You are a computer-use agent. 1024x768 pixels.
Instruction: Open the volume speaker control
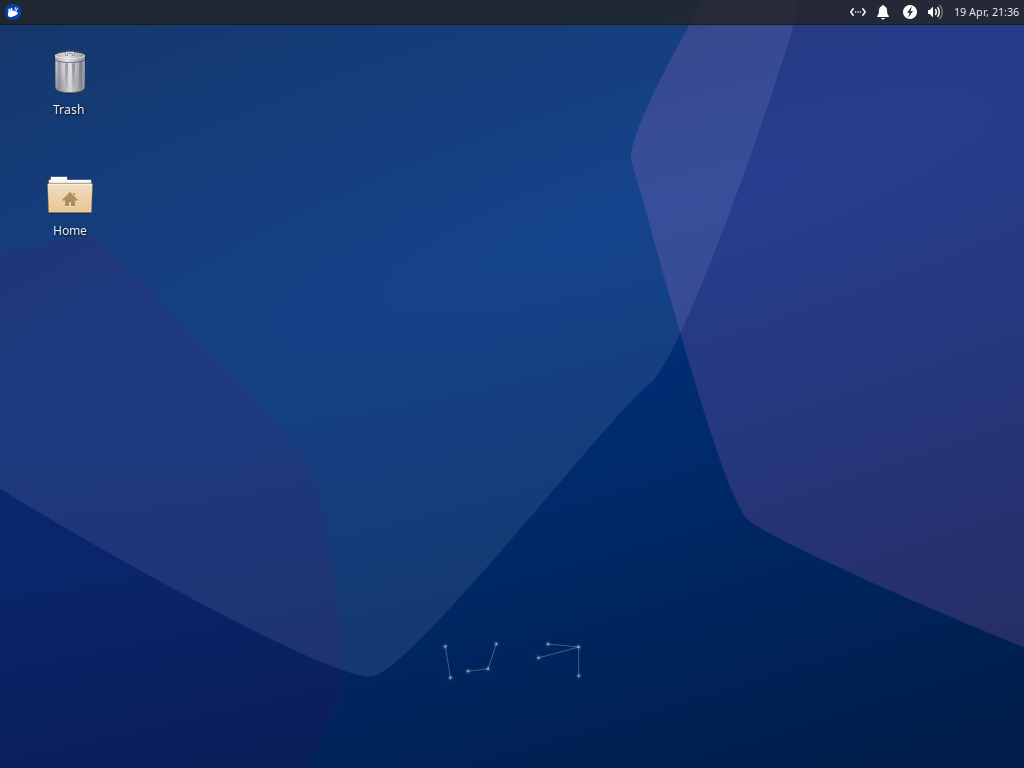[934, 12]
